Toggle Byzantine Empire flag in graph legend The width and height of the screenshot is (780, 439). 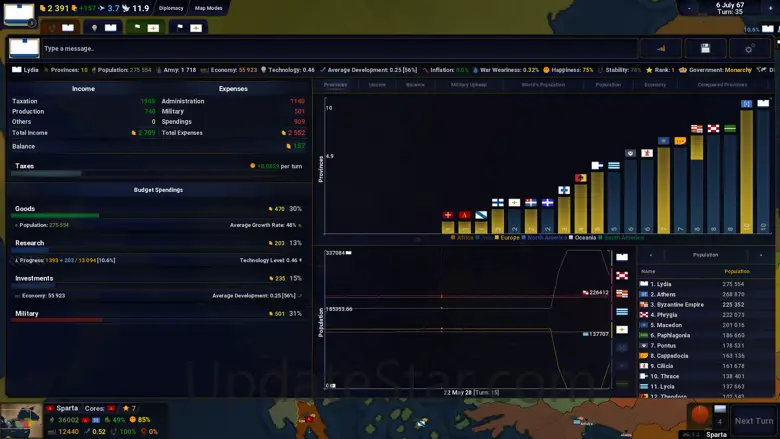pos(622,293)
